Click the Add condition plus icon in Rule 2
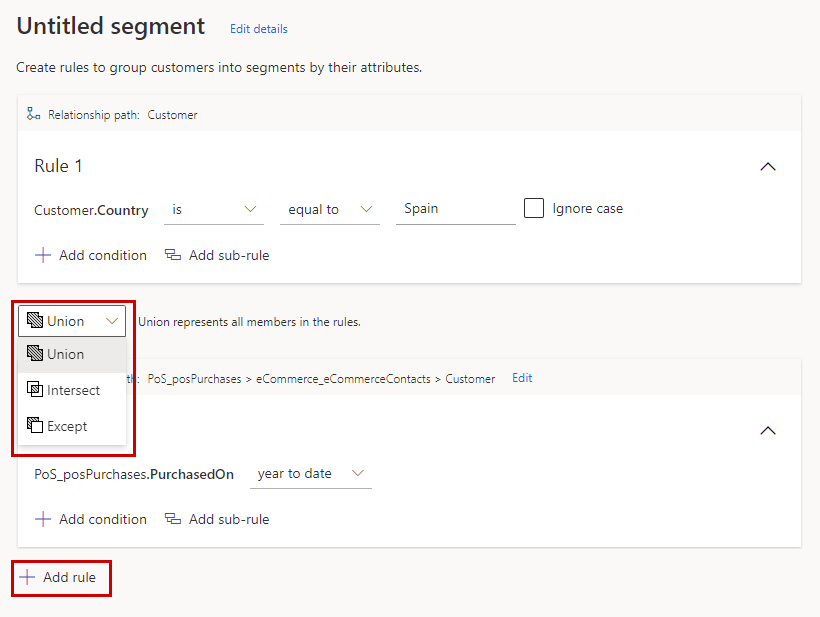820x617 pixels. tap(43, 519)
